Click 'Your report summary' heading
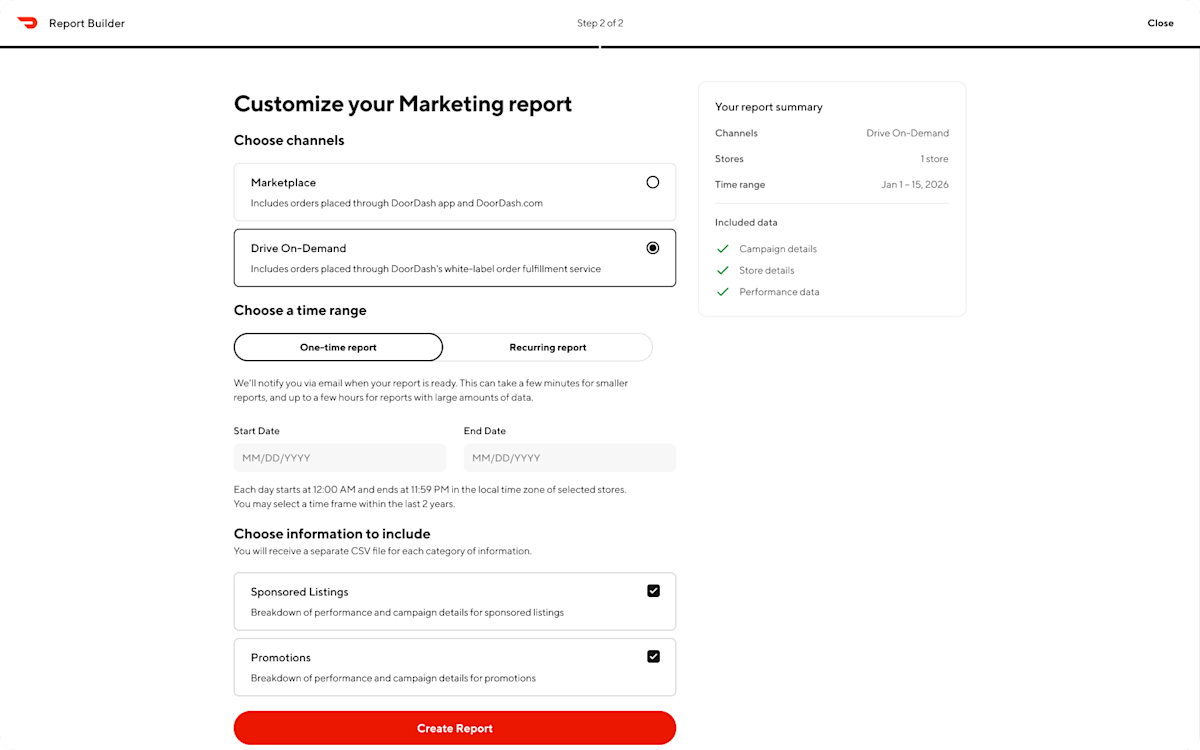The height and width of the screenshot is (750, 1200). coord(769,107)
